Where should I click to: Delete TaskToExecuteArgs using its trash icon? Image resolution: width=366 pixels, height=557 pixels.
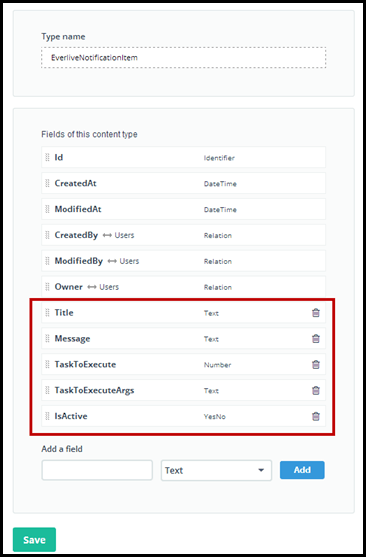click(x=316, y=390)
